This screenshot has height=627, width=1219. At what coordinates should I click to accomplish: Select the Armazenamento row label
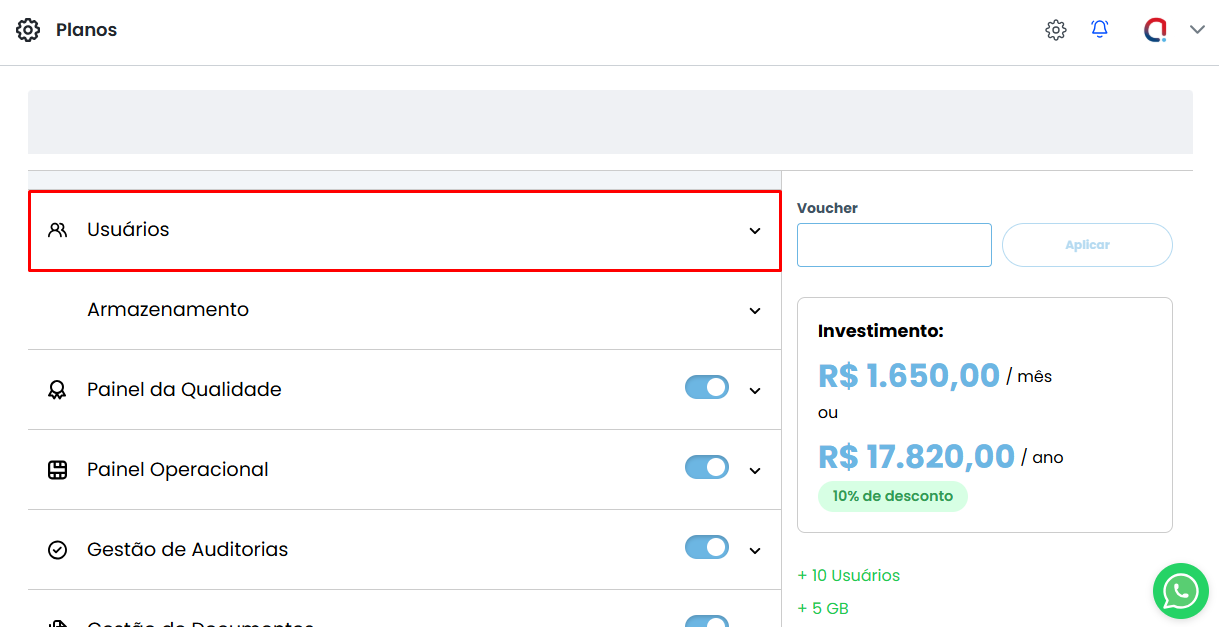(168, 310)
